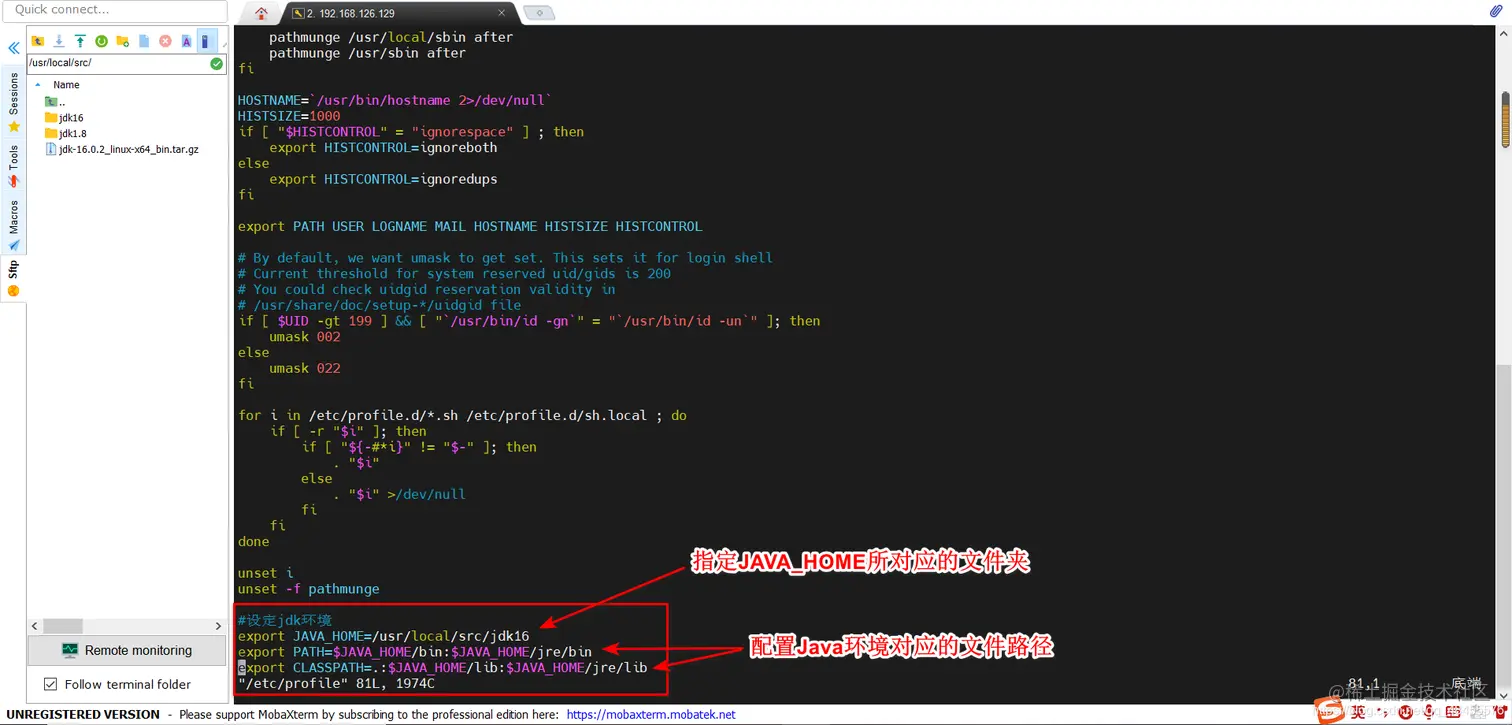Open the Home tab
This screenshot has width=1512, height=725.
point(261,13)
